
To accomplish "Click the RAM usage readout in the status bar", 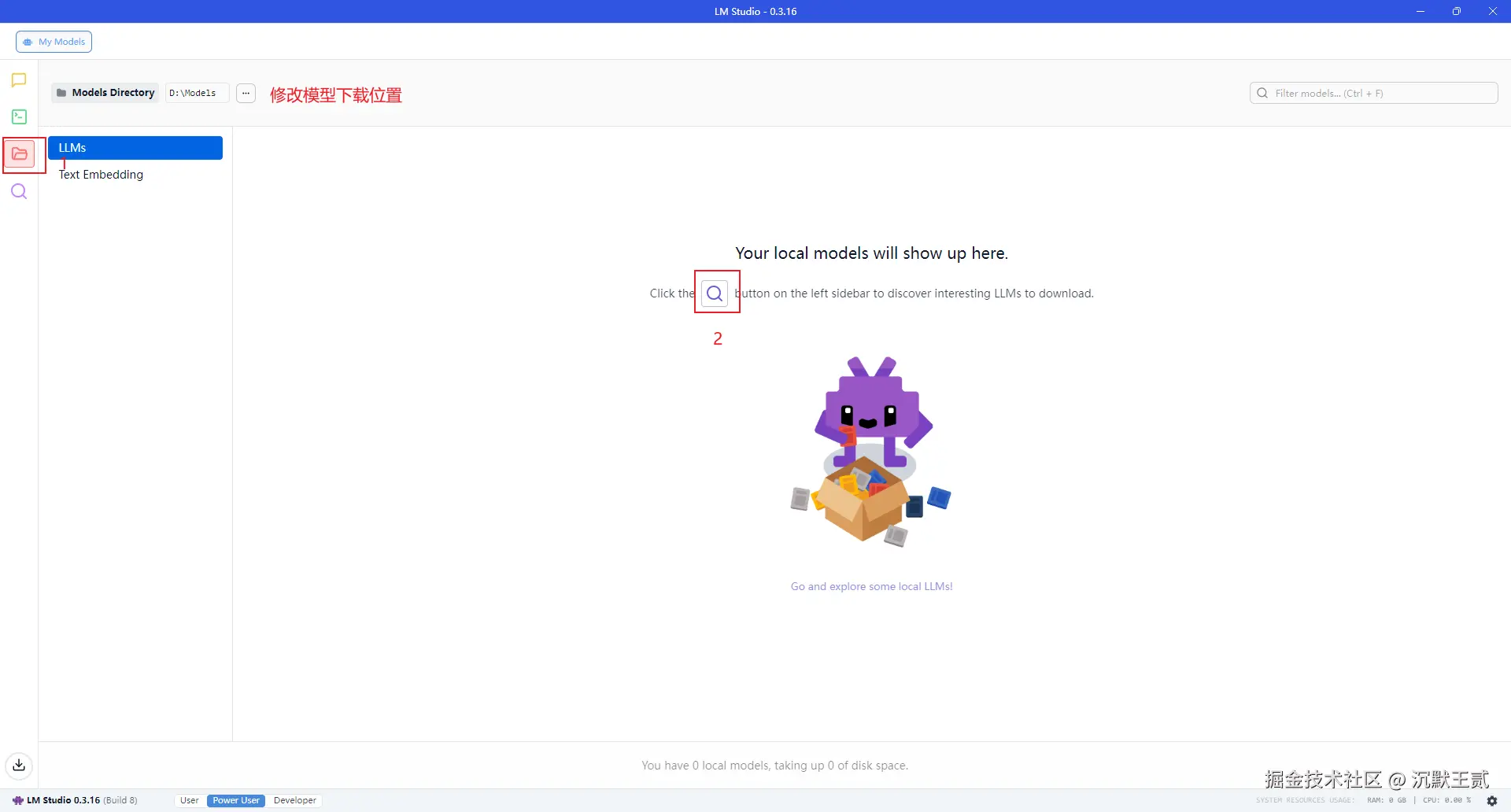I will (x=1387, y=800).
